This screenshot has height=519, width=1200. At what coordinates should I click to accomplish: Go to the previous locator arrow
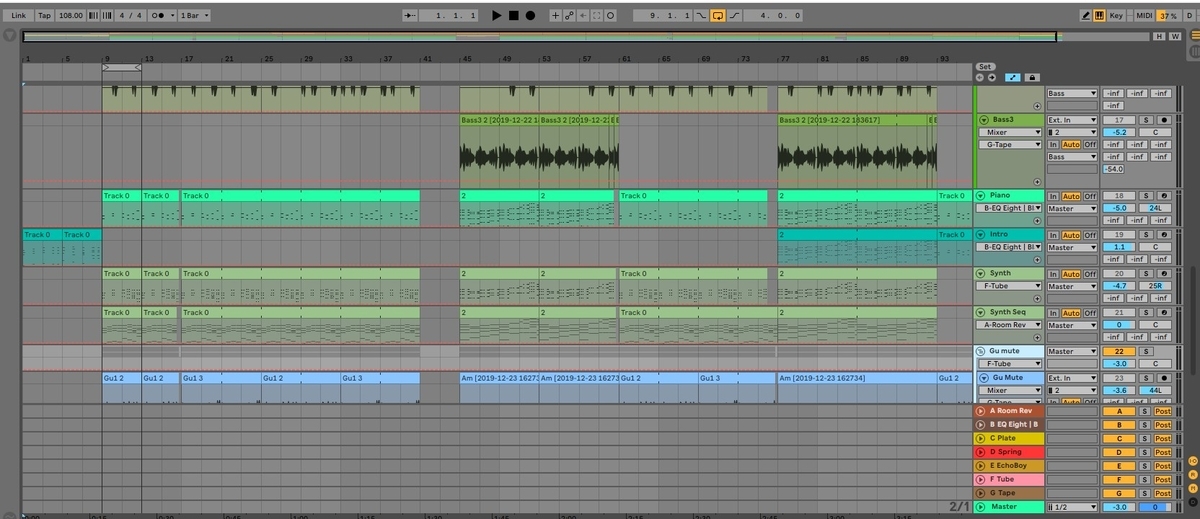[x=980, y=77]
